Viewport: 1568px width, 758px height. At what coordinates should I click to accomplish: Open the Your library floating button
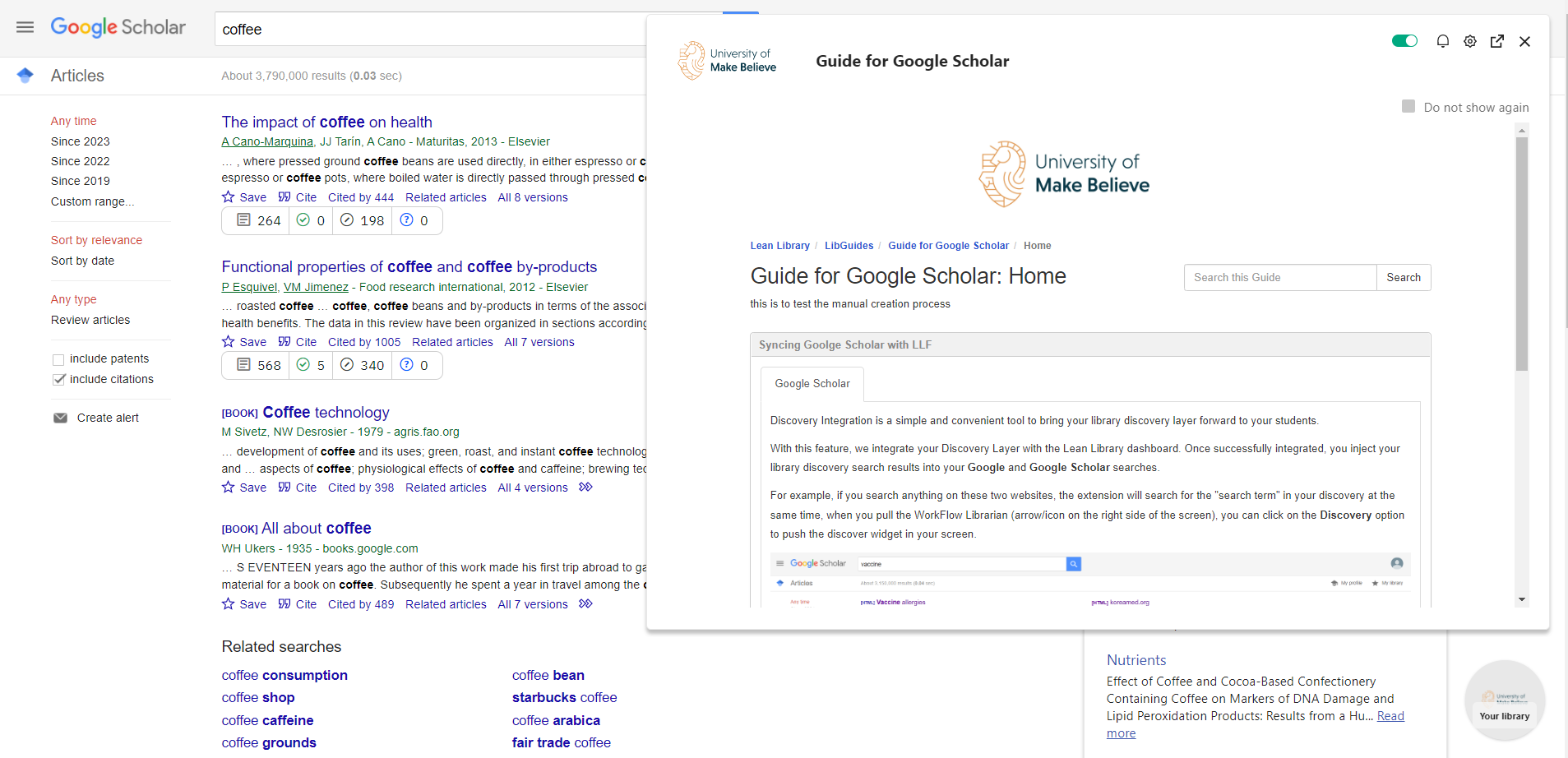[1505, 700]
